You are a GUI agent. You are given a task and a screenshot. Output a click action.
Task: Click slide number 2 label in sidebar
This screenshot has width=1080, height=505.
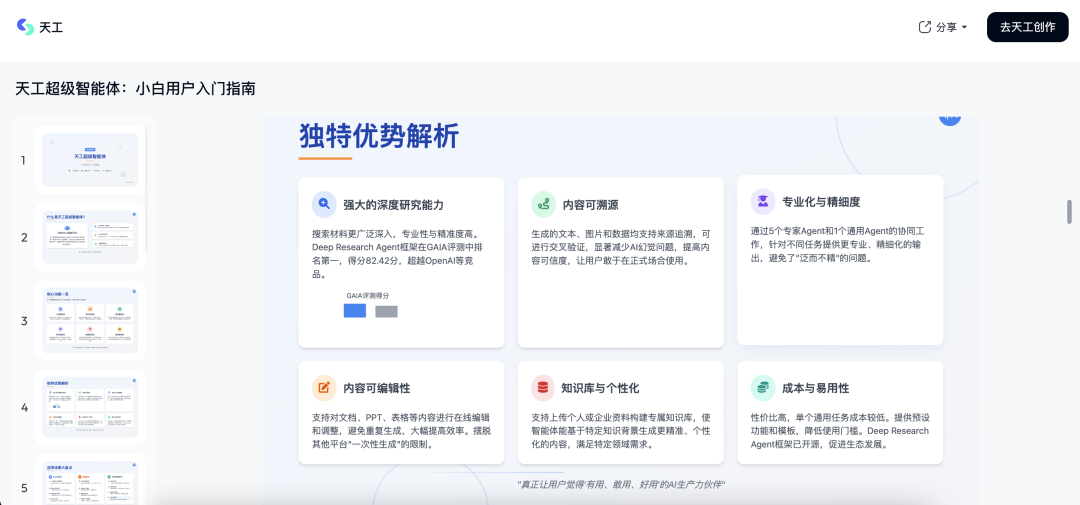(23, 238)
